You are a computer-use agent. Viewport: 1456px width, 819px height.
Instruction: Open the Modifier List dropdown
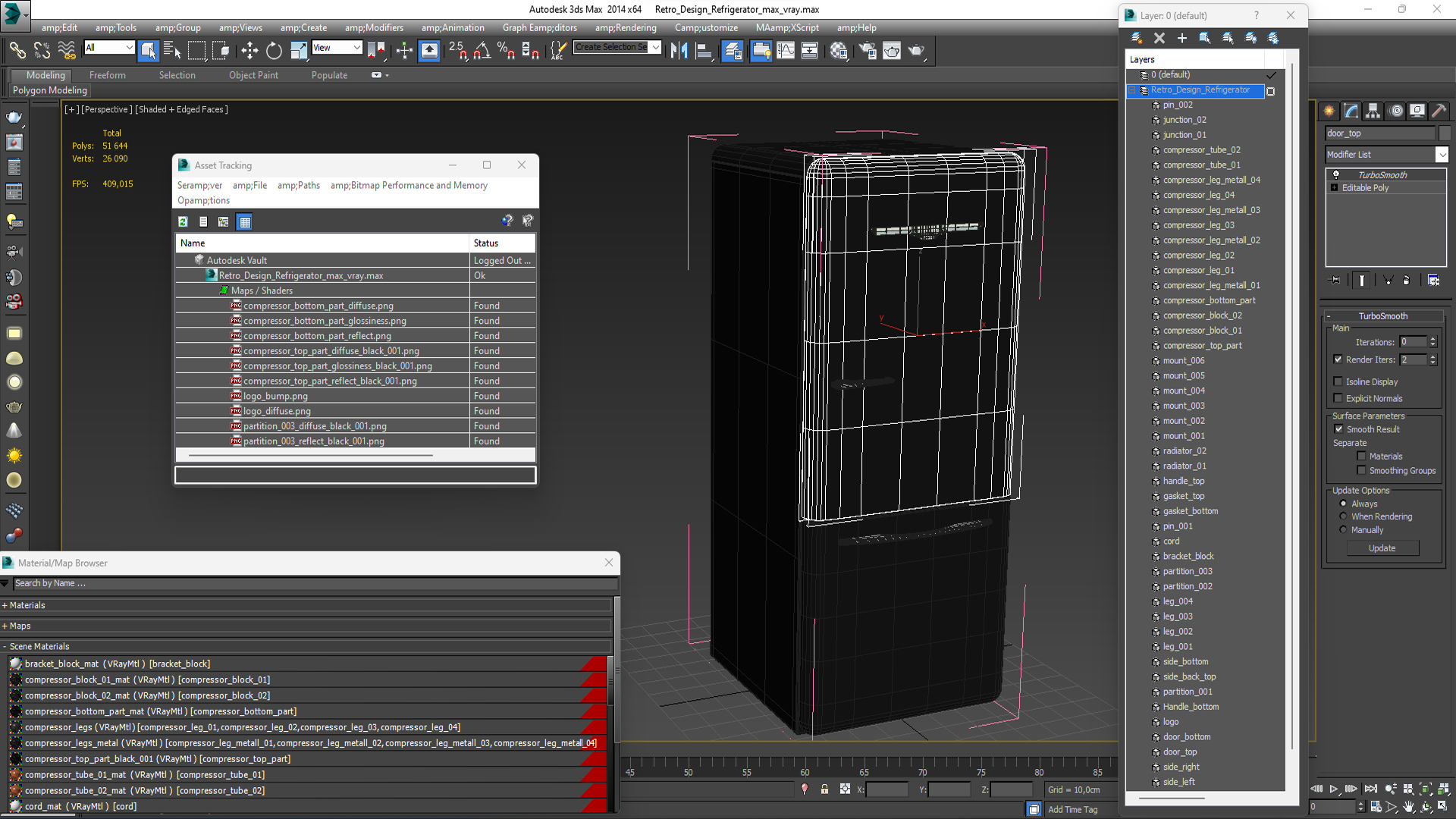click(1442, 155)
